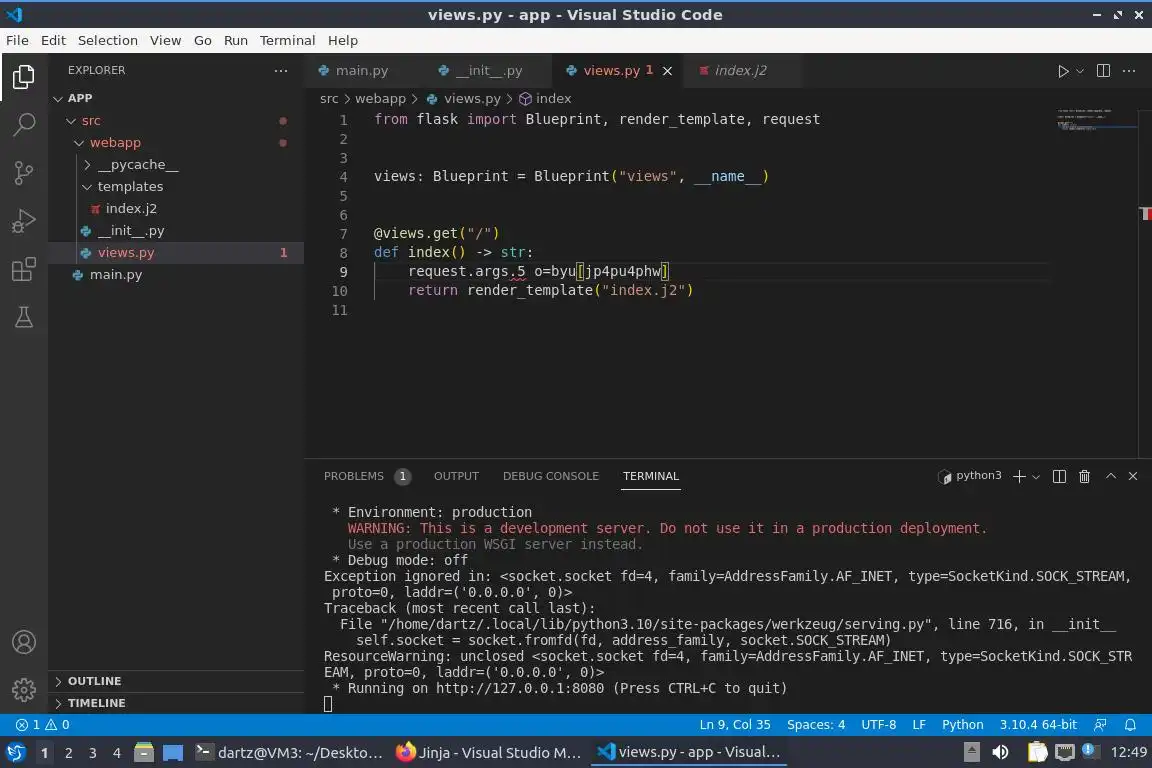The image size is (1152, 768).
Task: Open terminal launch profile dropdown
Action: (x=1036, y=477)
